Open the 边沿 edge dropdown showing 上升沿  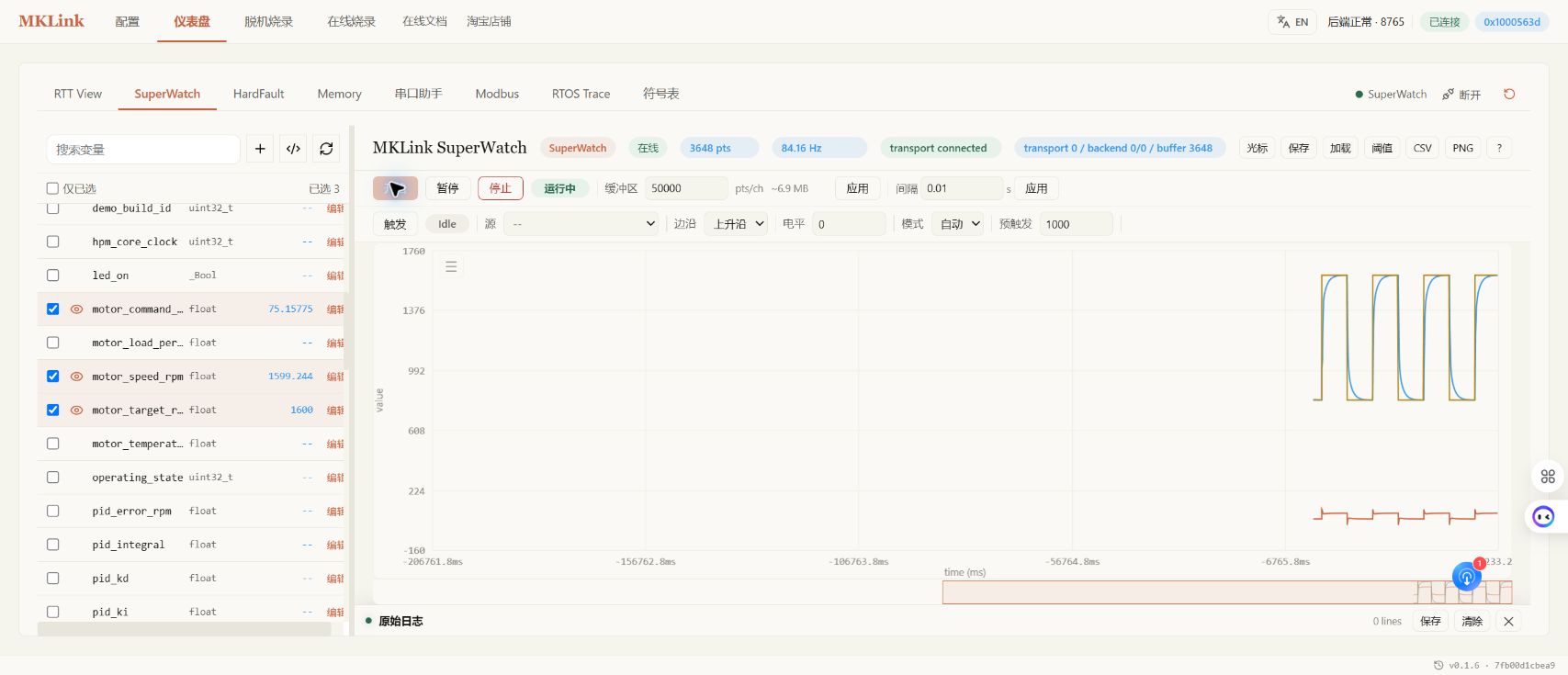[x=736, y=224]
